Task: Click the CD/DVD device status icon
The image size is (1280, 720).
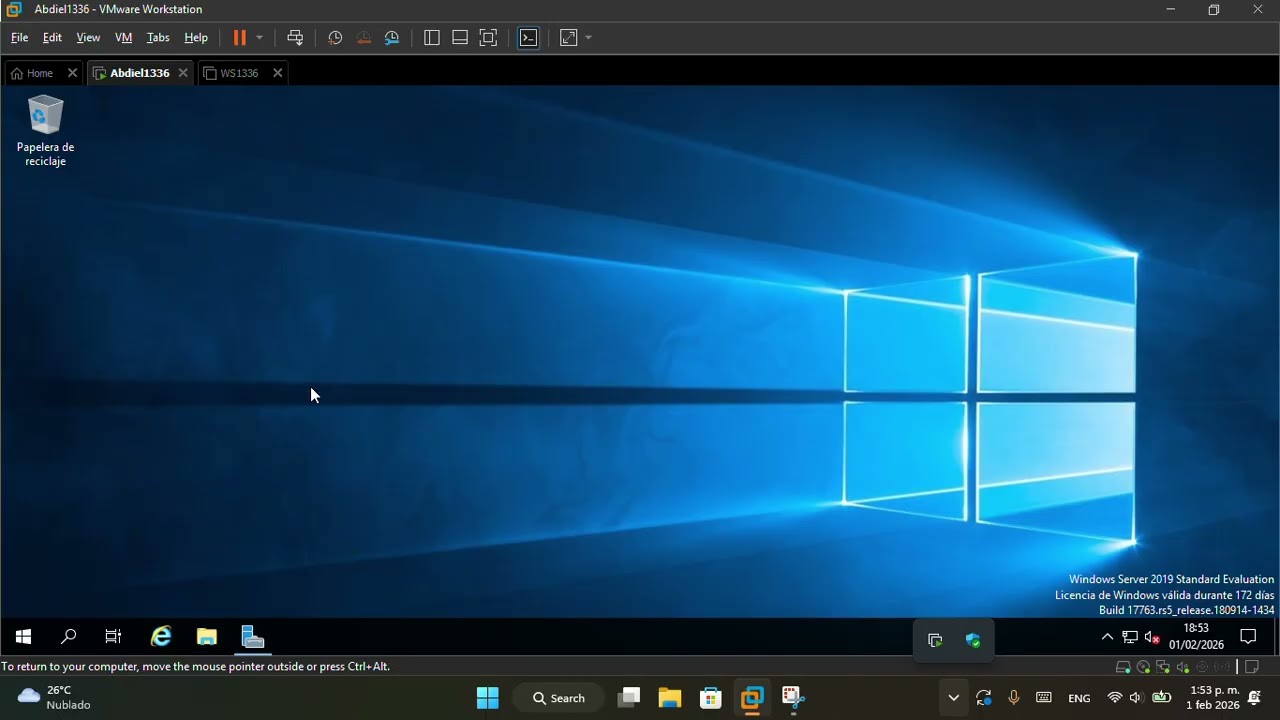Action: point(1144,667)
